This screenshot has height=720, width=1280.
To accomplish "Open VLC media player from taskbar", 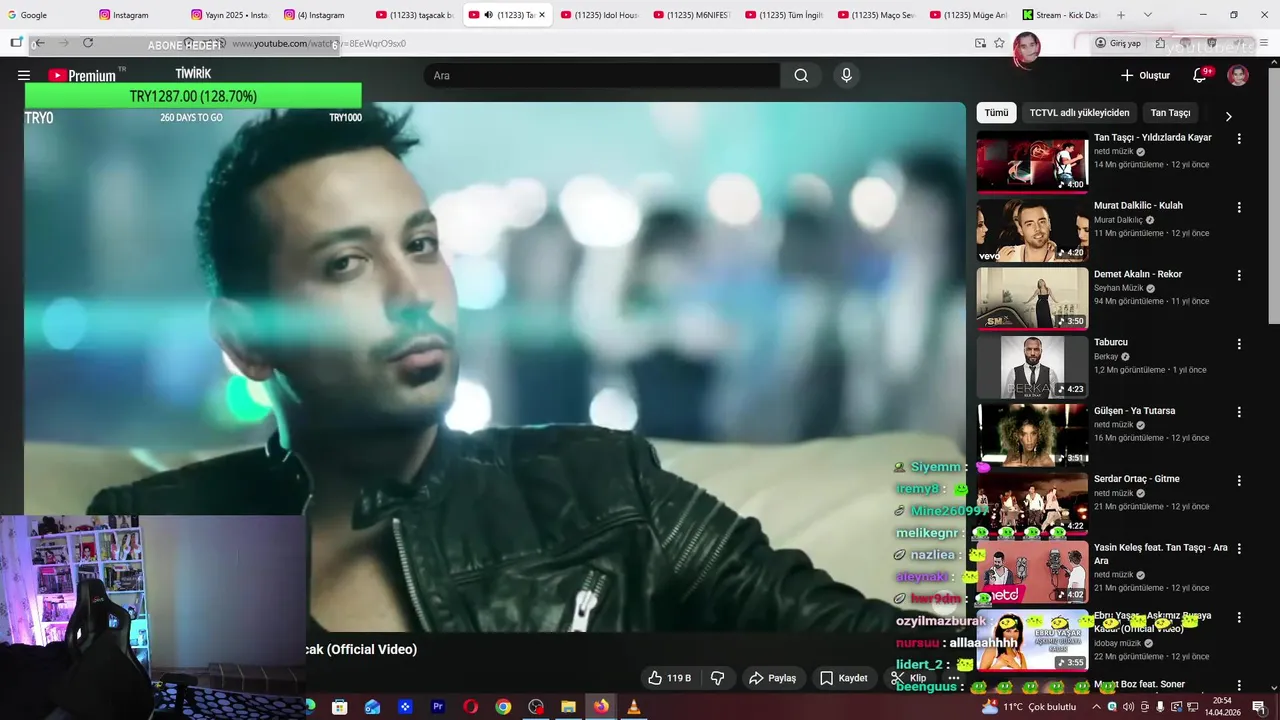I will point(633,706).
